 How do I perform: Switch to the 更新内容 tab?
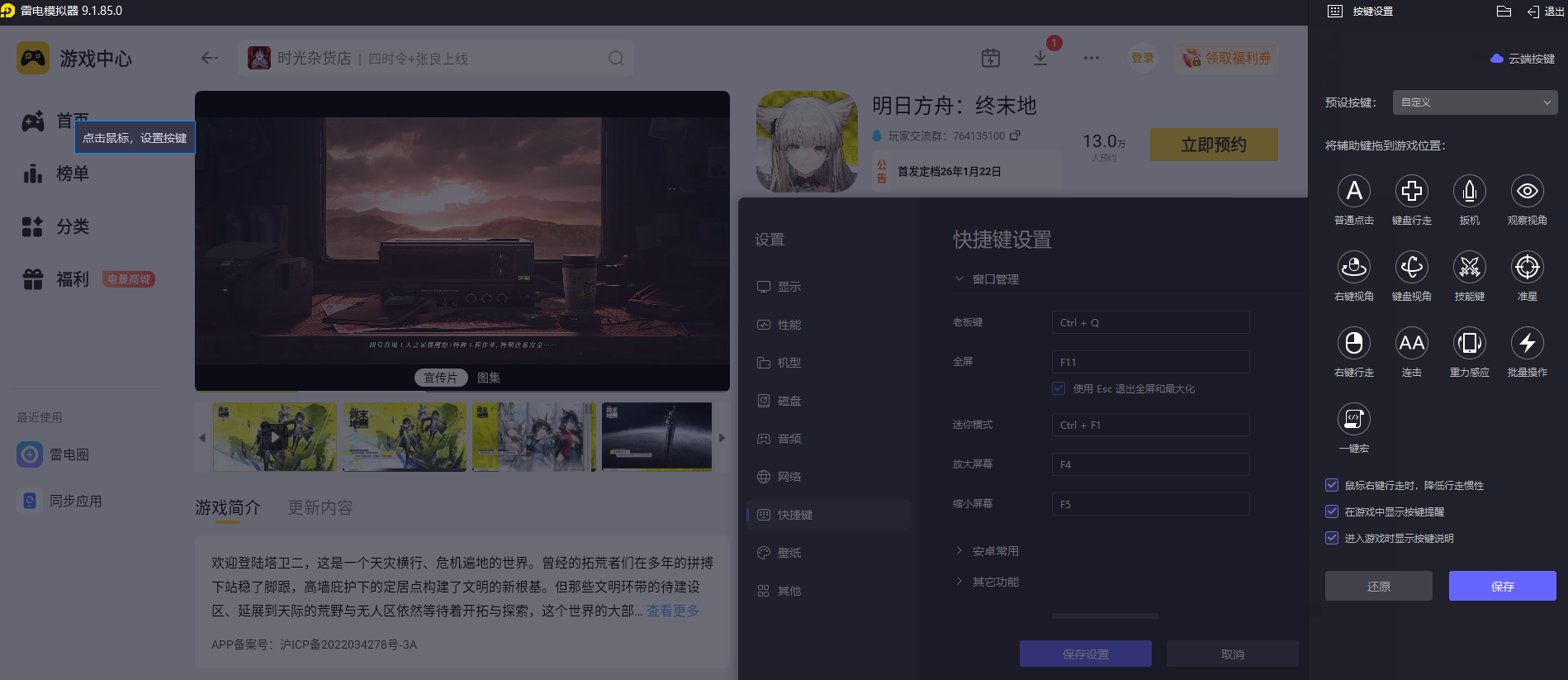320,507
